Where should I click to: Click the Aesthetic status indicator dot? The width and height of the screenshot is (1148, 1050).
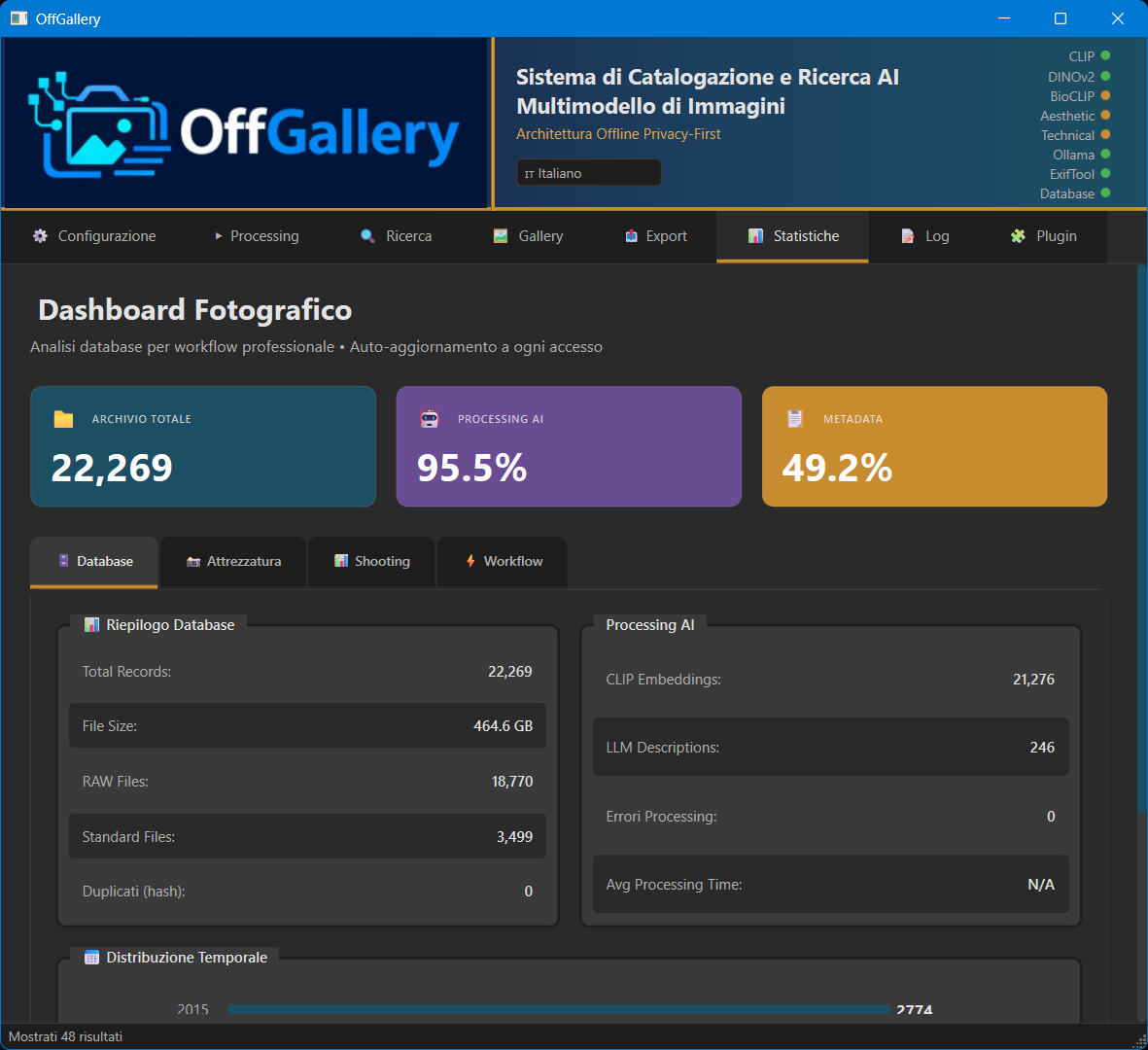click(1105, 115)
